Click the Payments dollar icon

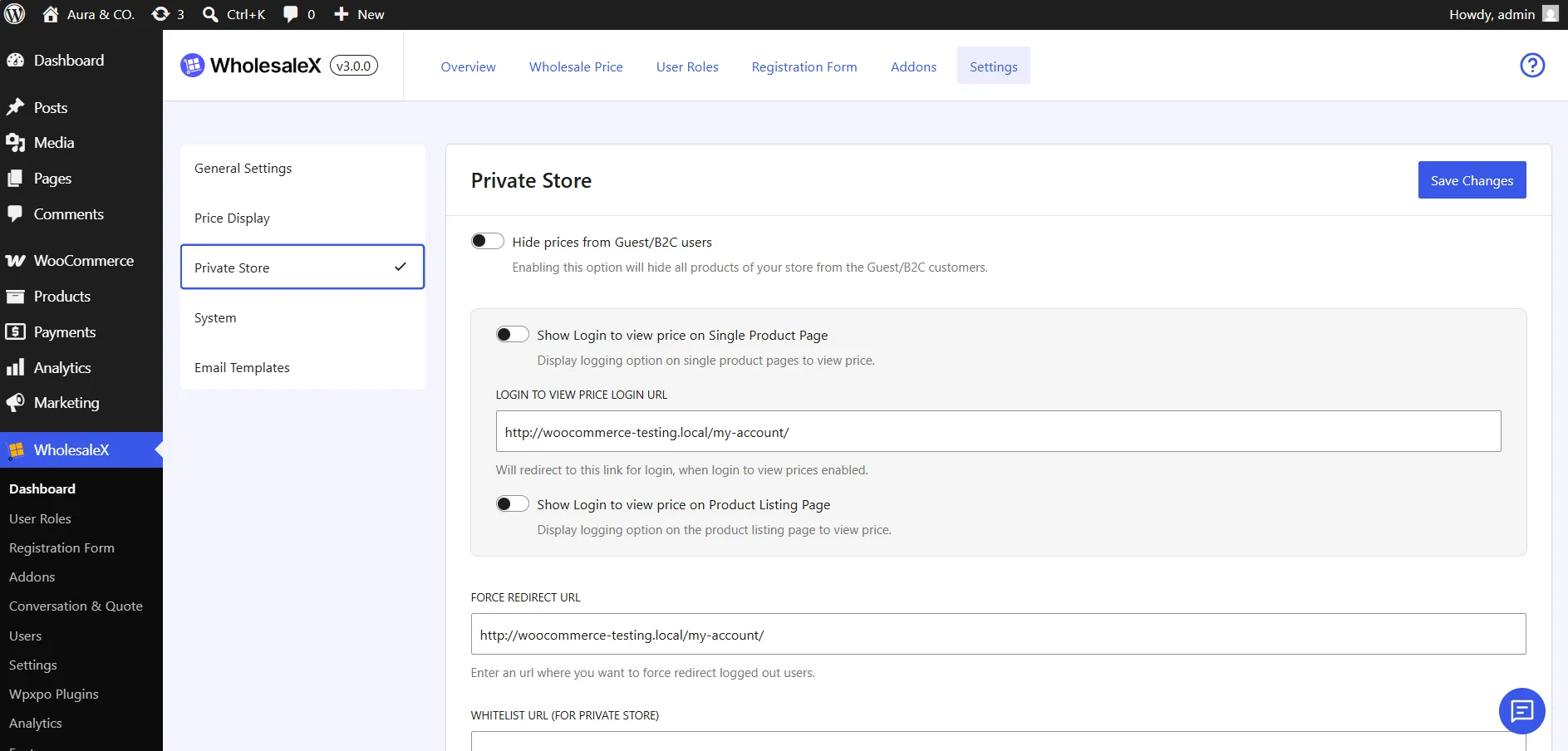point(15,332)
